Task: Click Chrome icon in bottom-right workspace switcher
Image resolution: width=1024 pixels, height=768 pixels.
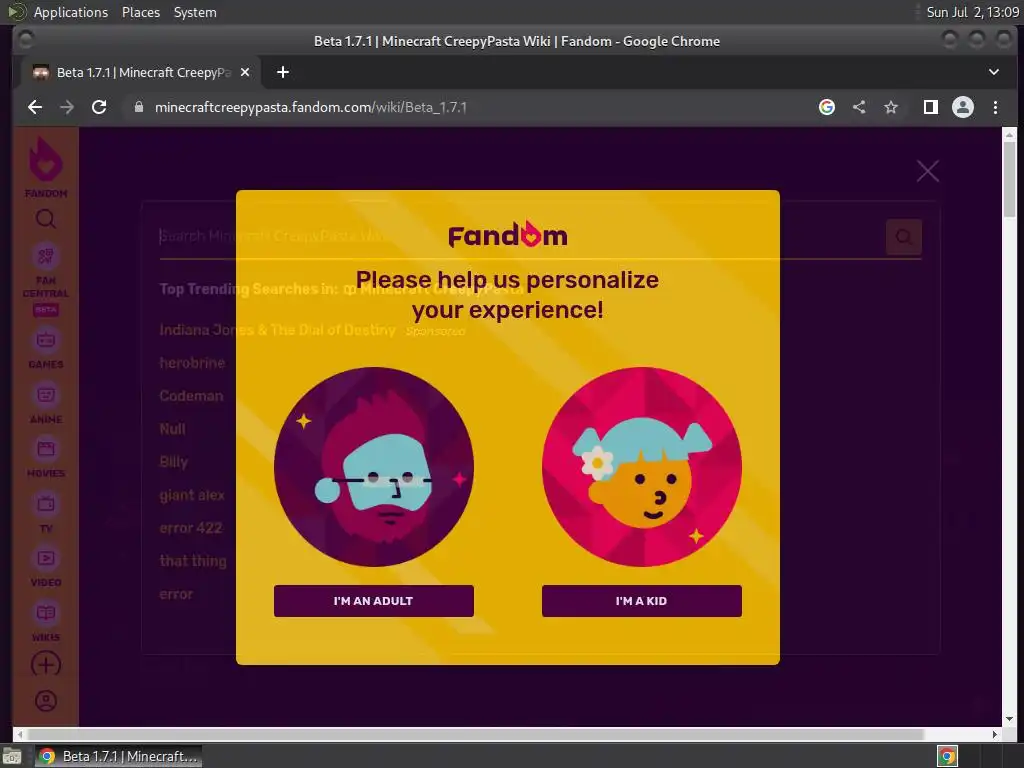Action: pos(948,756)
